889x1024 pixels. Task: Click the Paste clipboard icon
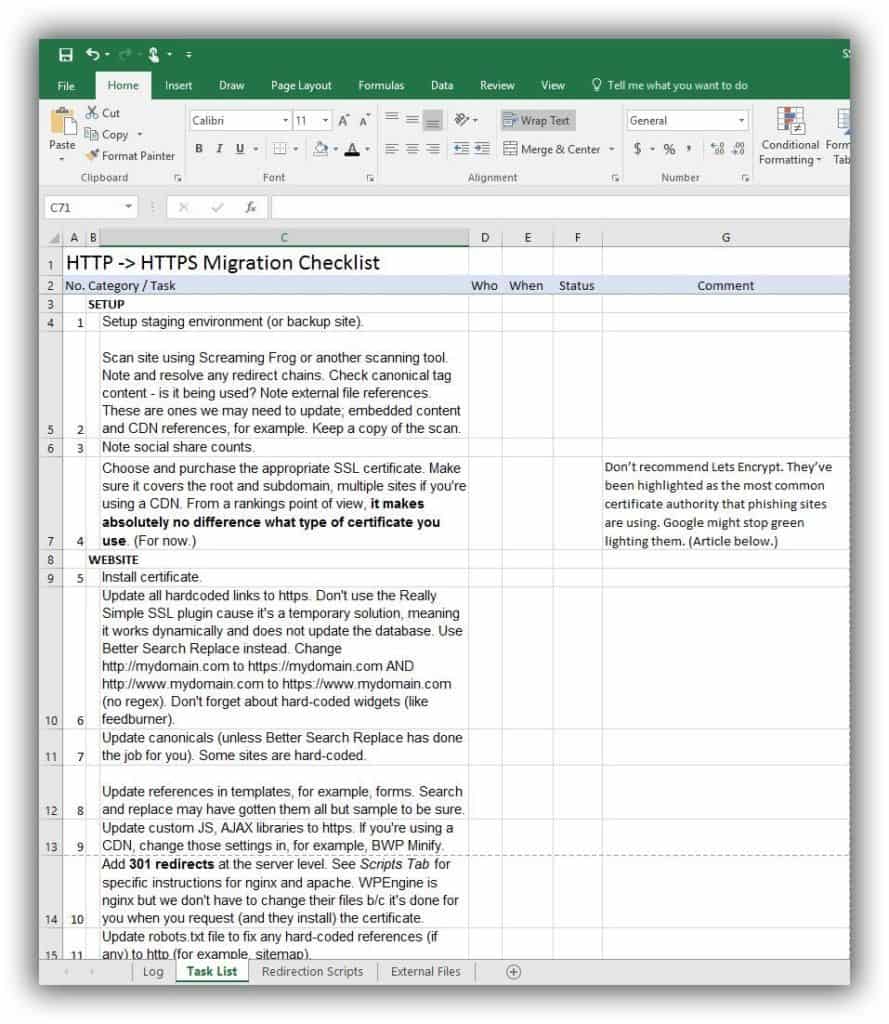click(x=62, y=126)
